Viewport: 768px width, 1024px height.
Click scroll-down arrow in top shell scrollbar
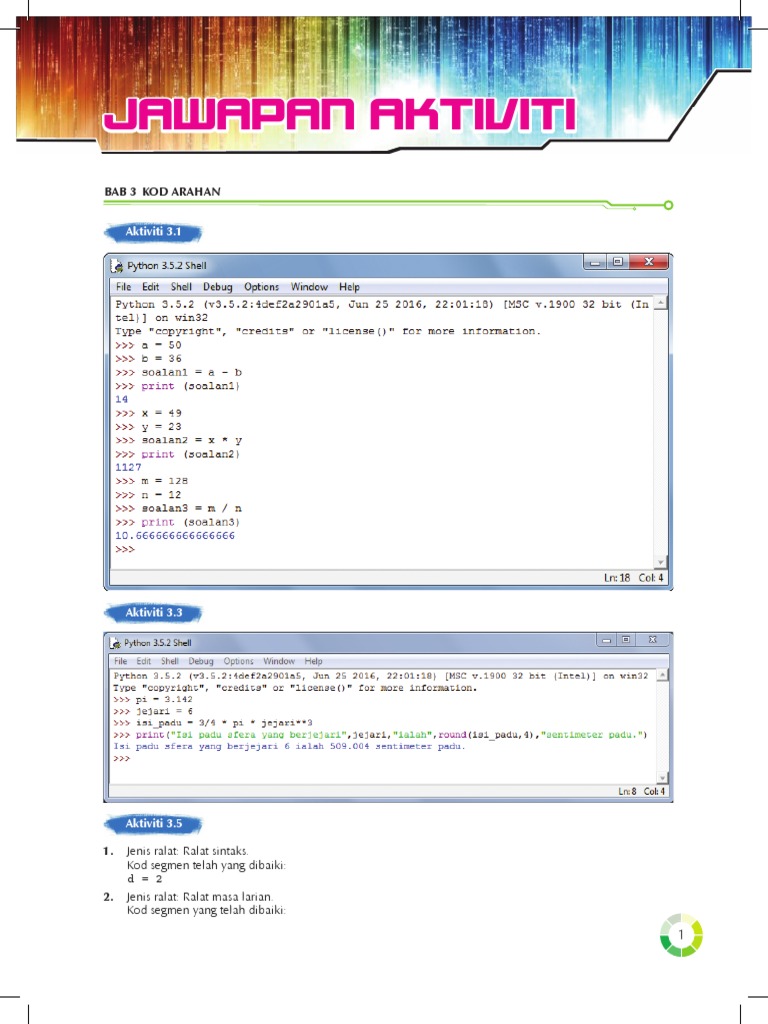(x=660, y=562)
